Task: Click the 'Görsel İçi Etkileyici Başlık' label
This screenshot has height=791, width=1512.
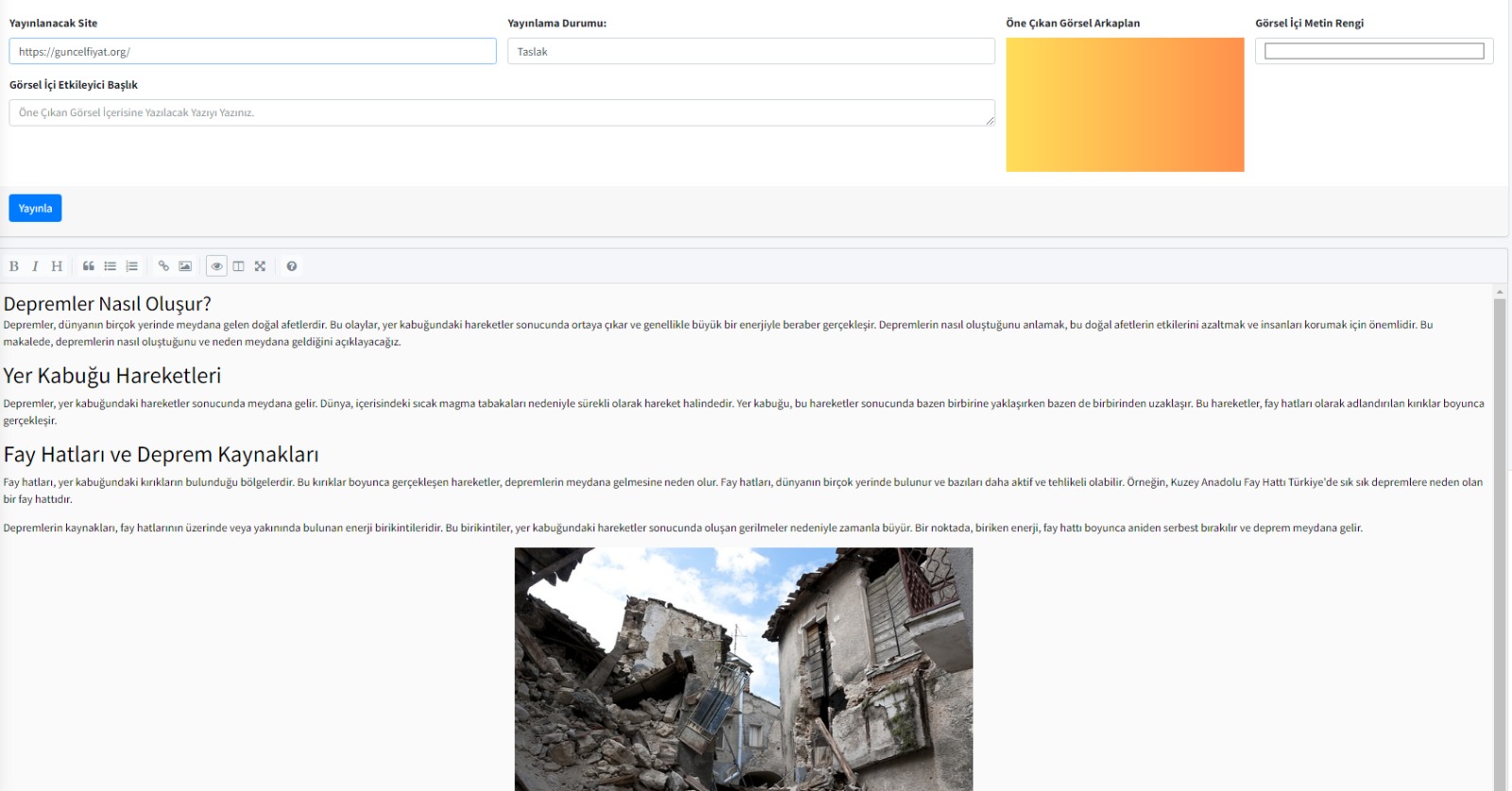Action: point(74,85)
